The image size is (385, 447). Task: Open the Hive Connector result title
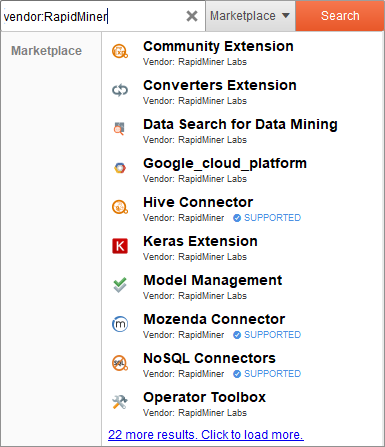(x=198, y=202)
